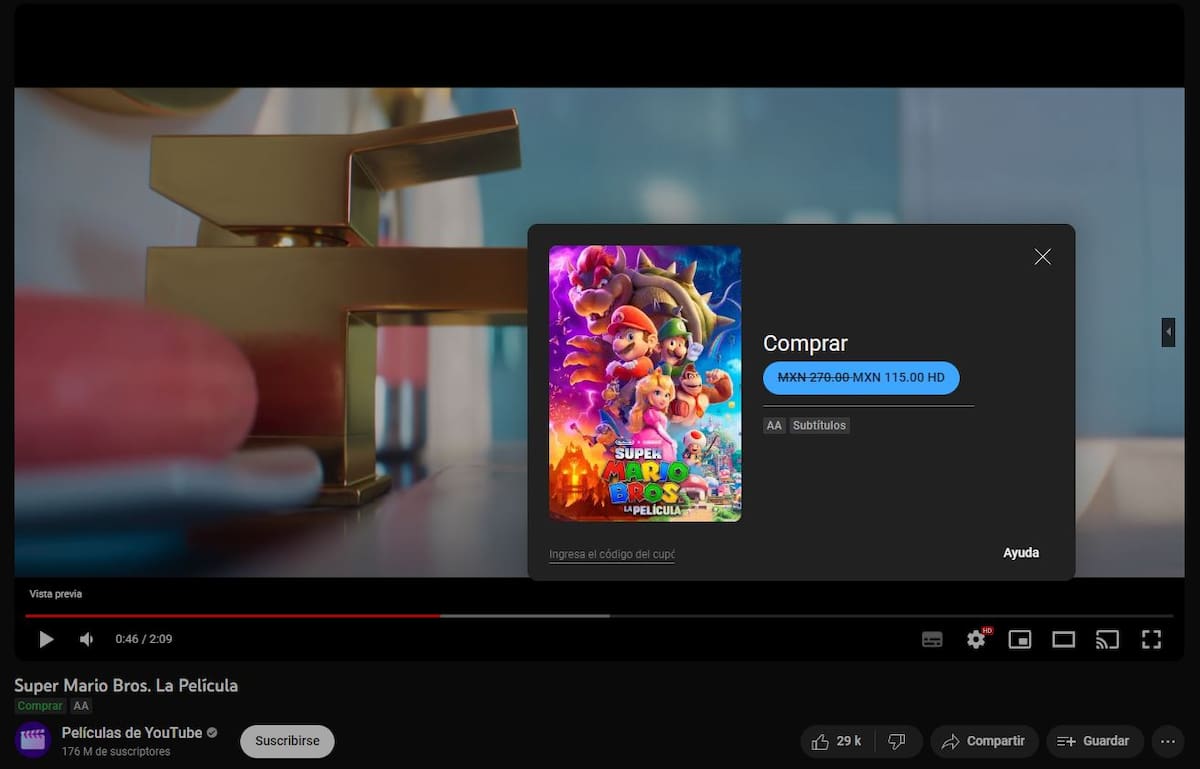Enable theater mode view
This screenshot has height=769, width=1200.
pyautogui.click(x=1064, y=640)
